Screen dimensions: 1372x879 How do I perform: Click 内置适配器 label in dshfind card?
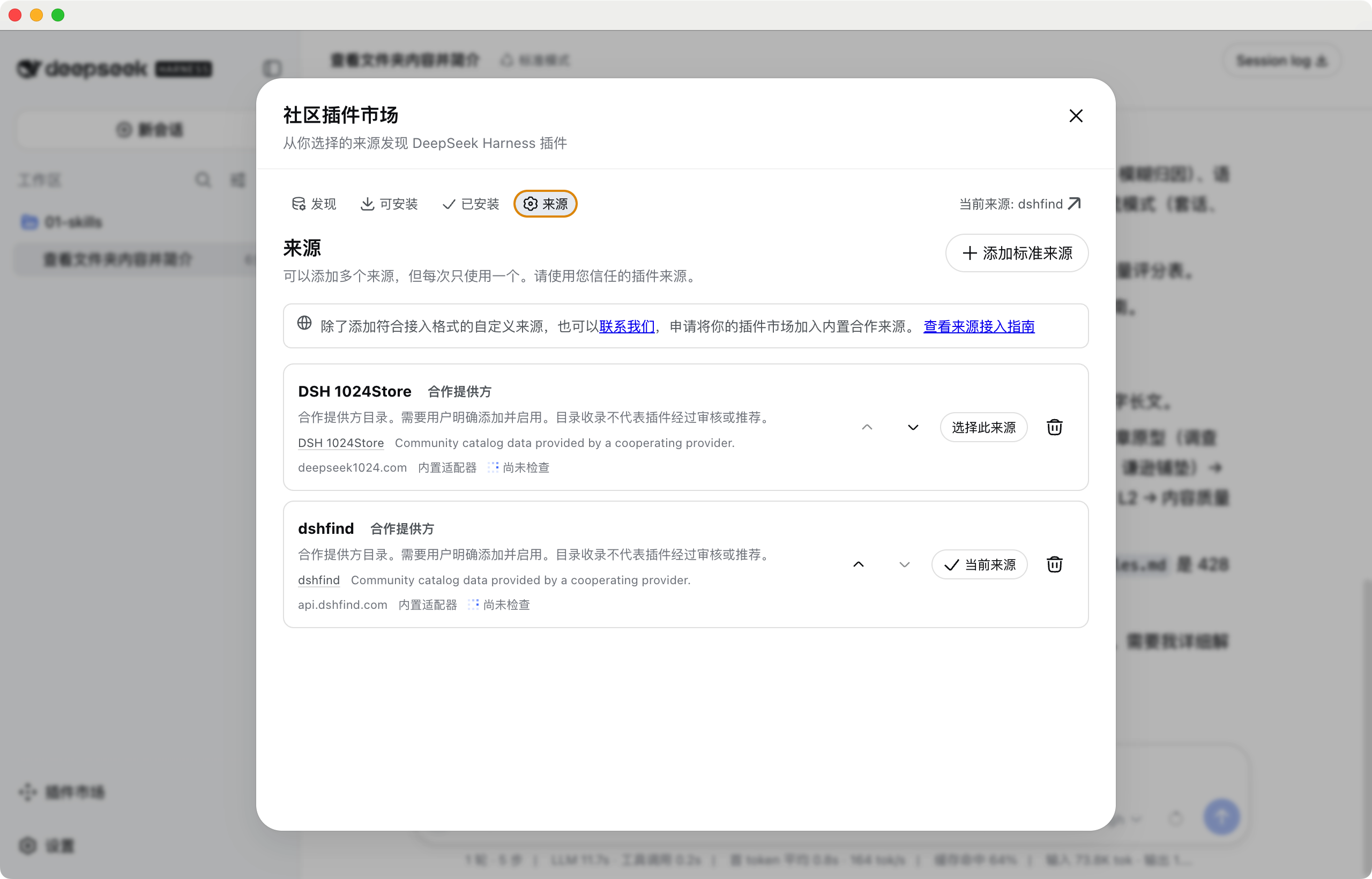pyautogui.click(x=428, y=605)
